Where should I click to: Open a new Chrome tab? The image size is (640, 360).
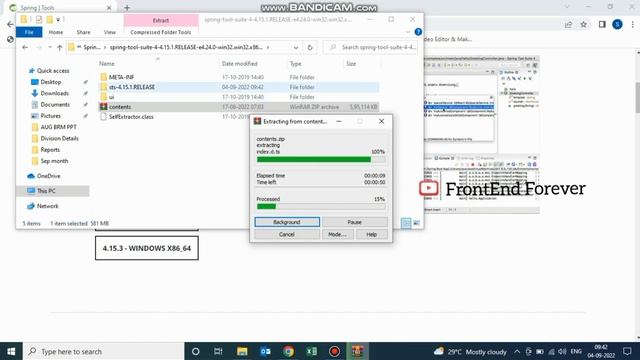pyautogui.click(x=127, y=7)
